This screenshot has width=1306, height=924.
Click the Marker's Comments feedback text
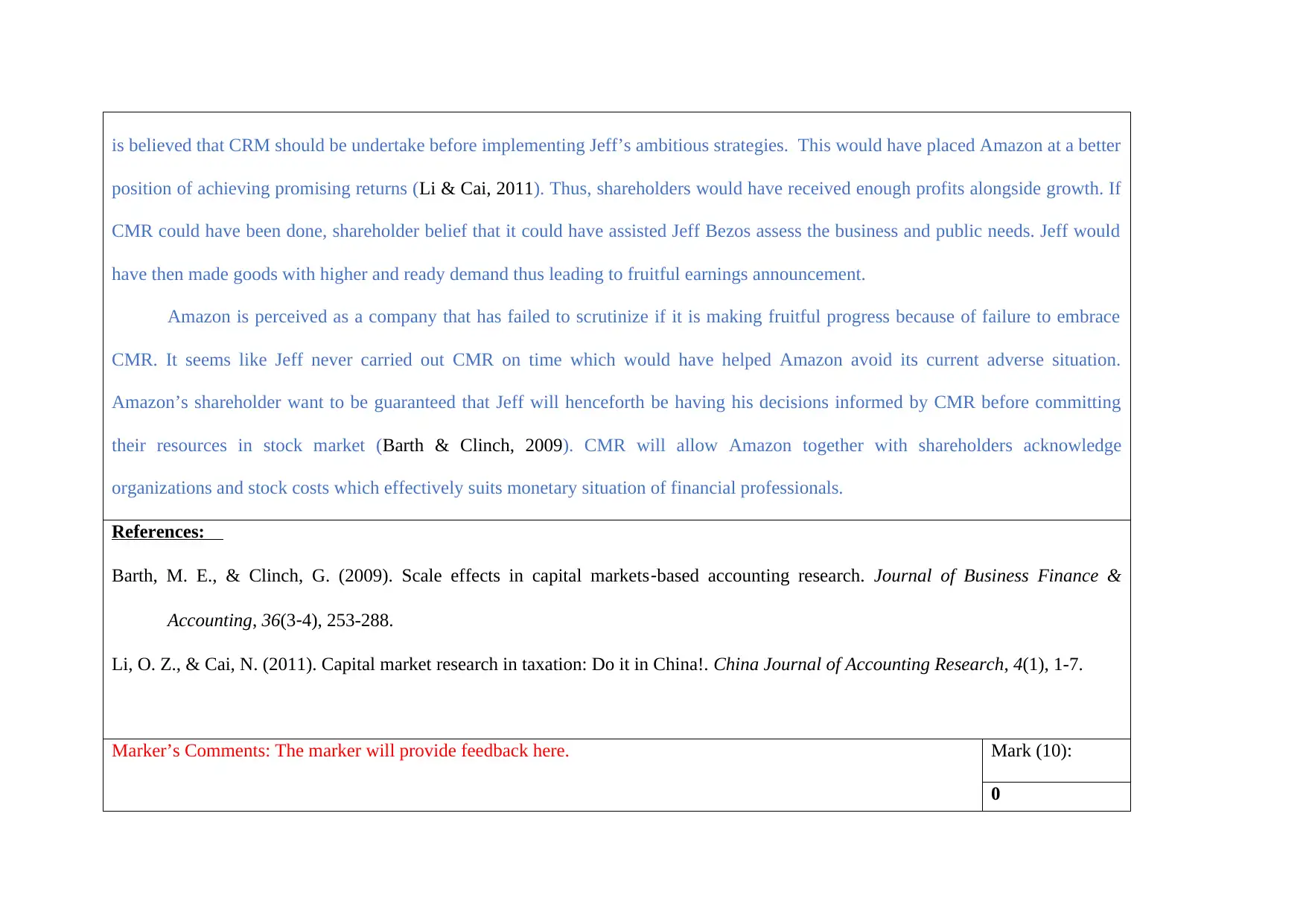(x=340, y=751)
